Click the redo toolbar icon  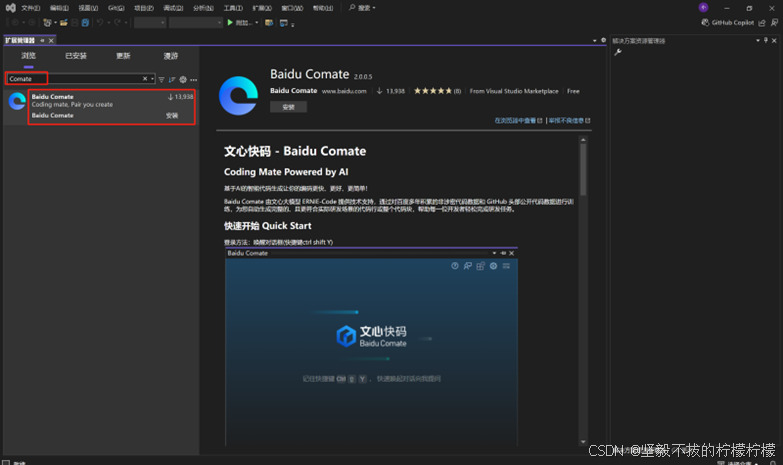(117, 22)
